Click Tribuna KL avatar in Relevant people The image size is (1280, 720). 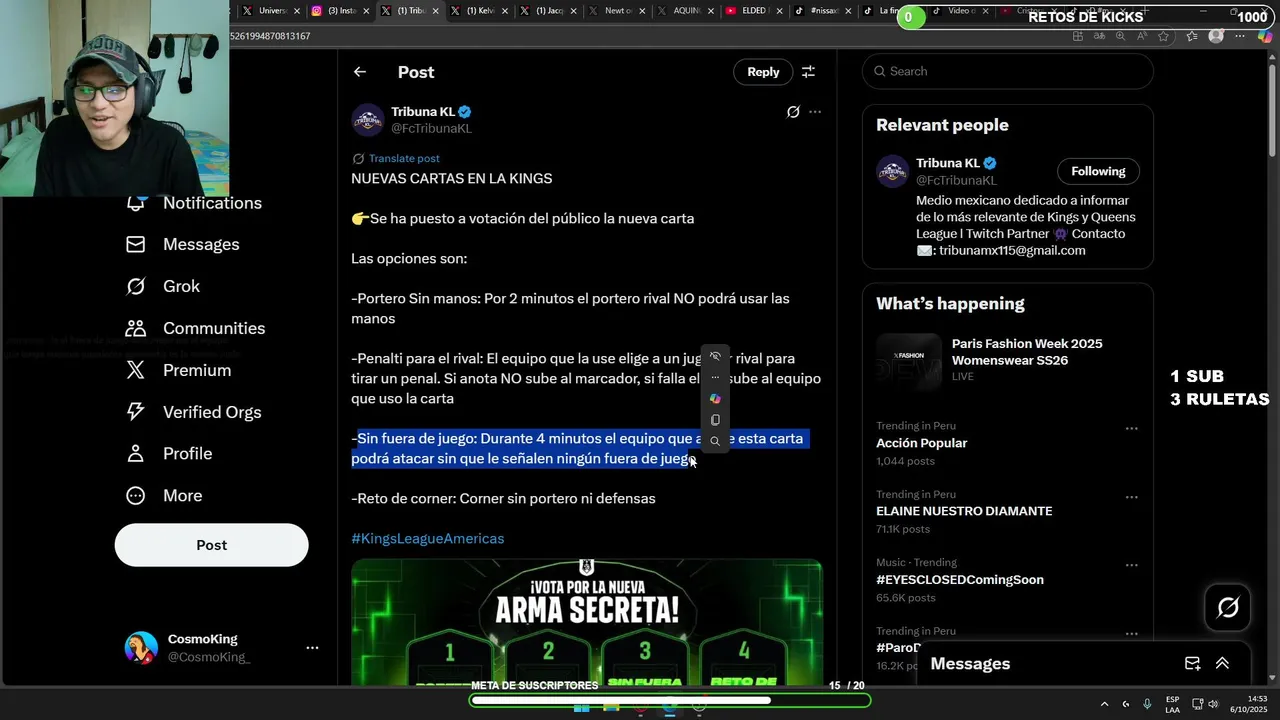[892, 171]
